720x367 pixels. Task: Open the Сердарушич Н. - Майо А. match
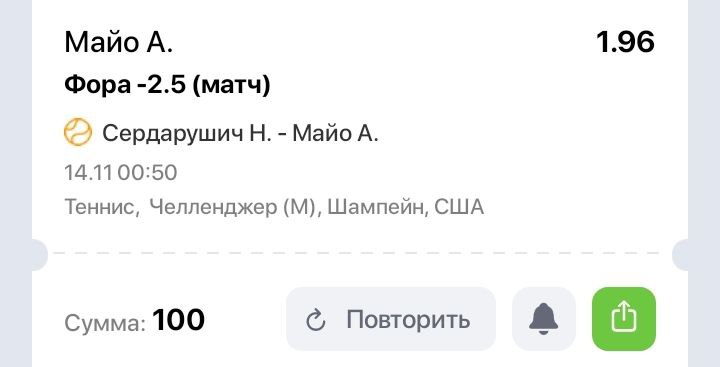[x=240, y=133]
